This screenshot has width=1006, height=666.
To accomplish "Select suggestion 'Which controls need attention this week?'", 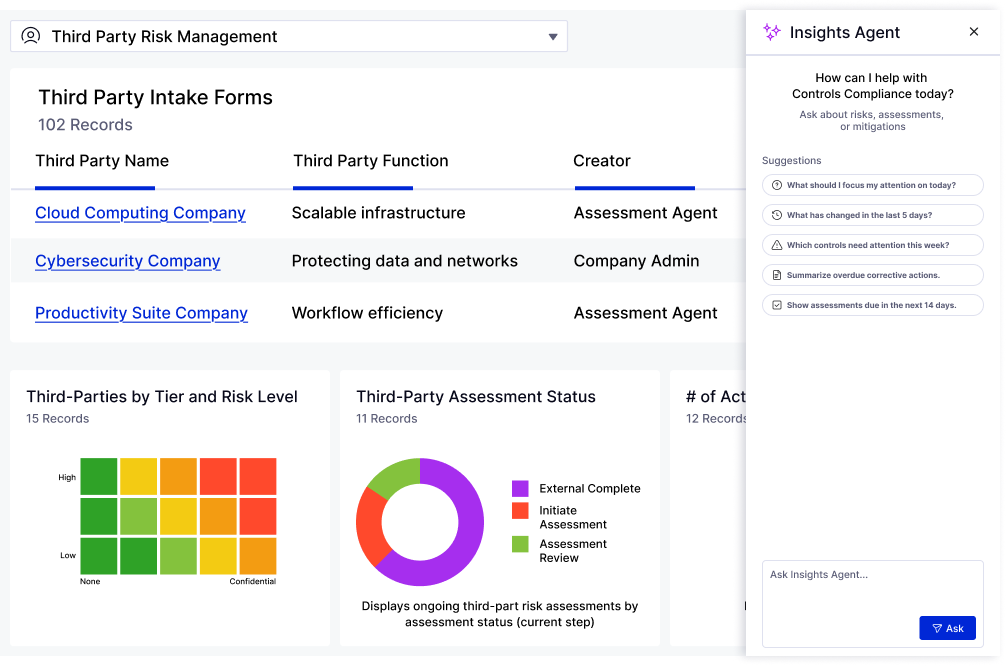I will tap(873, 245).
